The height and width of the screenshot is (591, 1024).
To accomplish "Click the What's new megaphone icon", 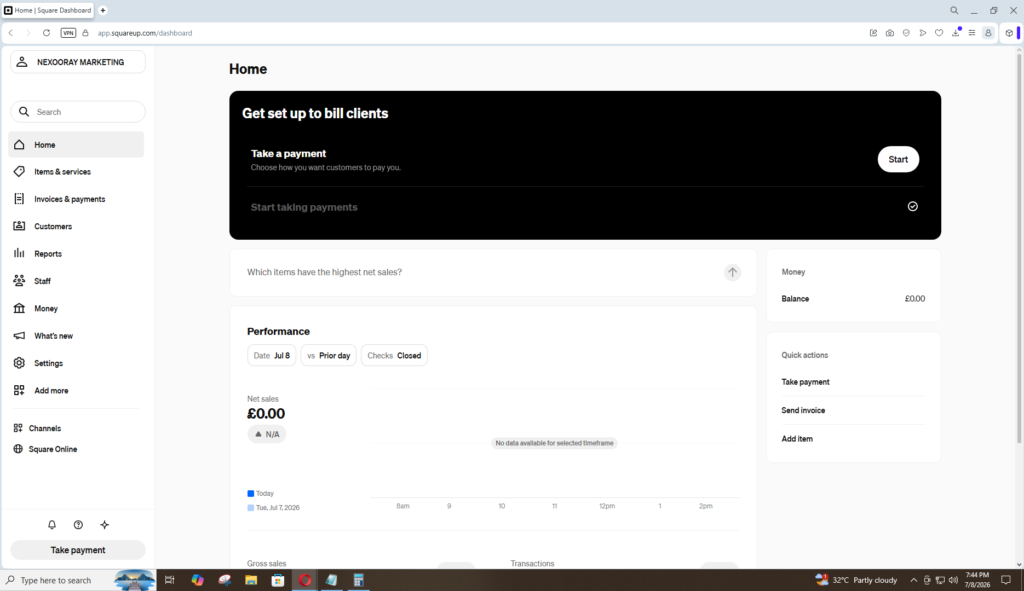I will pos(19,336).
